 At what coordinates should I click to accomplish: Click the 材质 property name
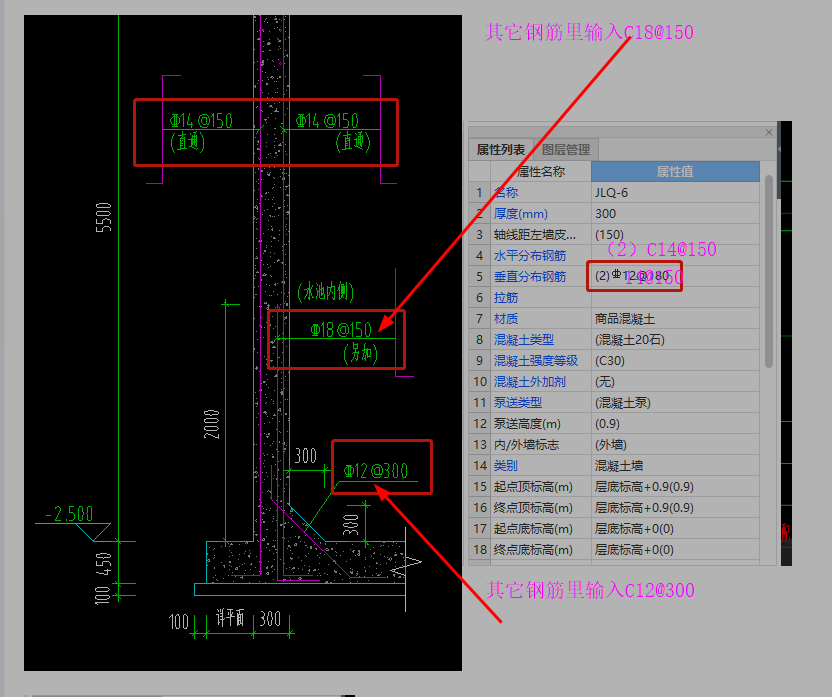coord(506,319)
